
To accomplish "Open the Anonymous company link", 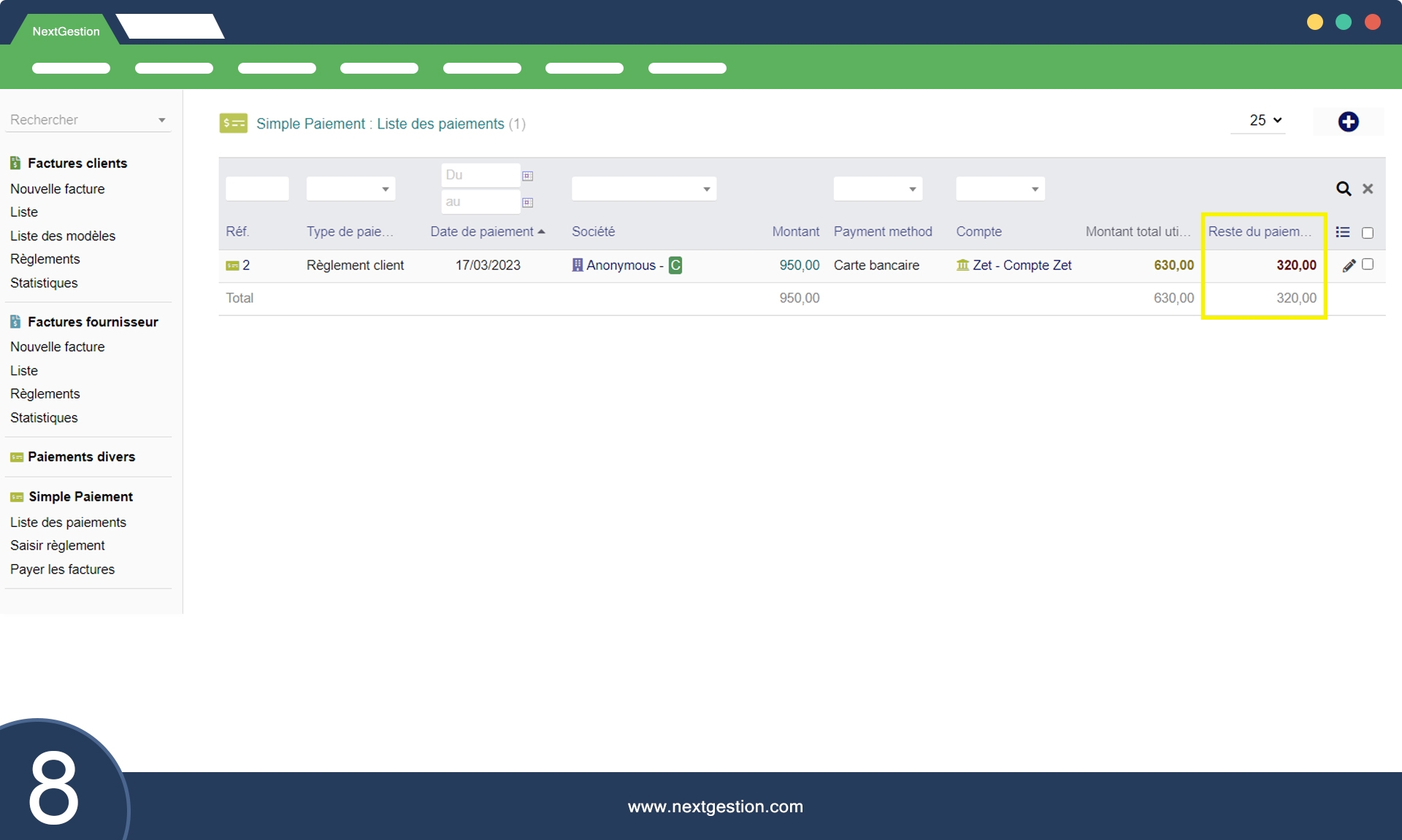I will [x=621, y=266].
